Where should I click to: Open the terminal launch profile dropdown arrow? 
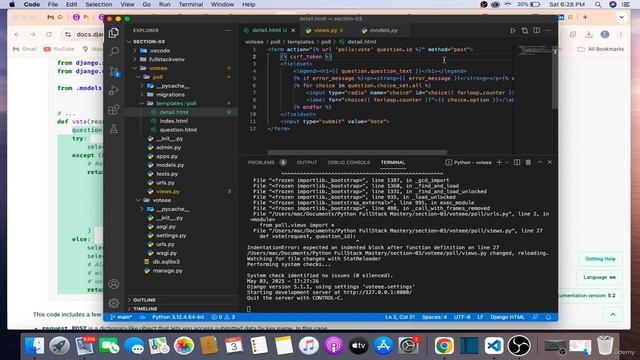507,162
